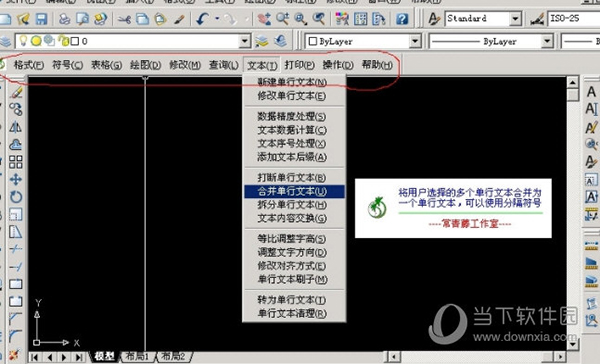
Task: Click the vertical scrollbar down arrow
Action: pyautogui.click(x=572, y=344)
